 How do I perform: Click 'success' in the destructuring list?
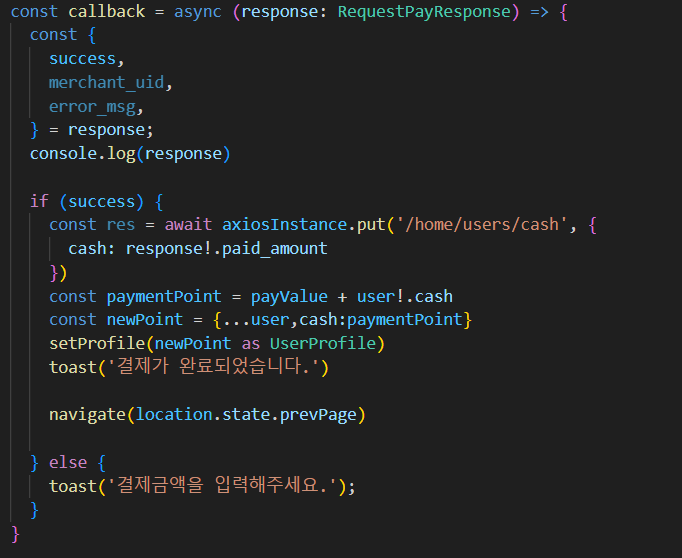click(83, 59)
